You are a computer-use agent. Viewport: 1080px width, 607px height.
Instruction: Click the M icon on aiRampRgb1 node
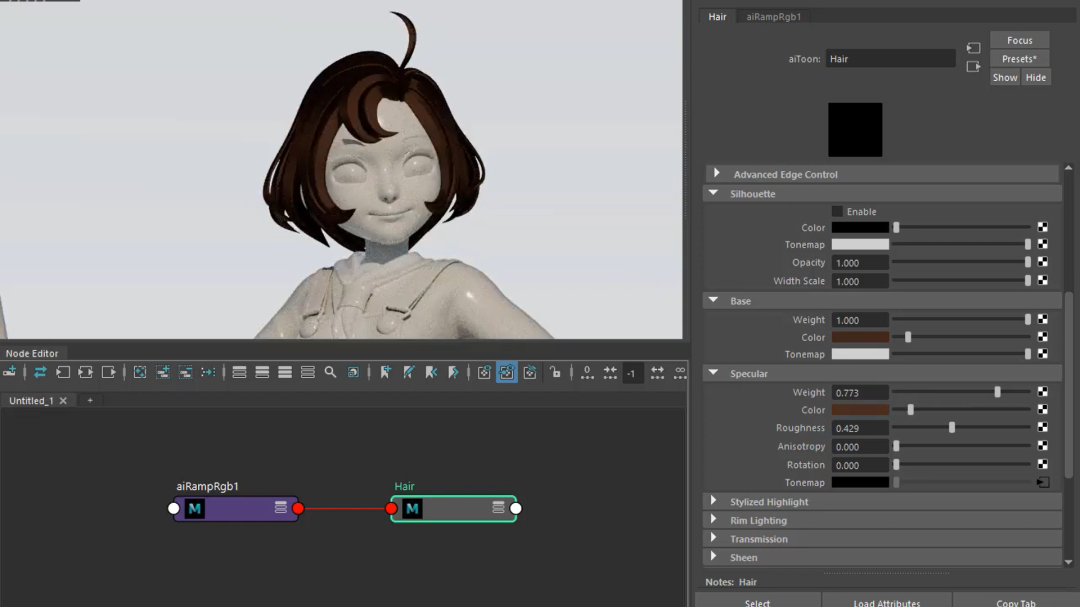coord(195,509)
